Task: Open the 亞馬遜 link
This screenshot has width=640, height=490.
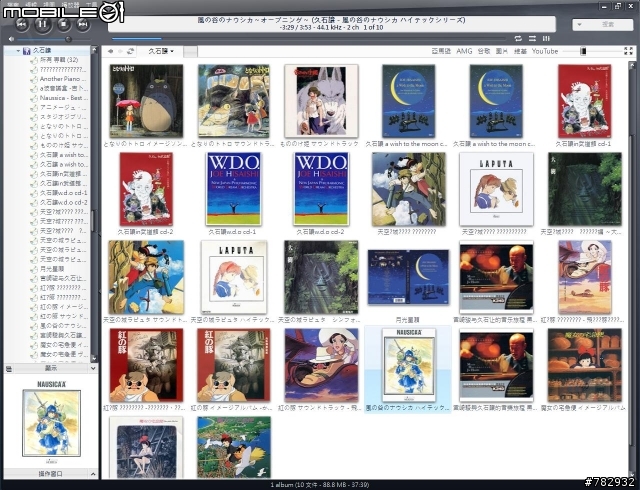Action: pyautogui.click(x=441, y=51)
